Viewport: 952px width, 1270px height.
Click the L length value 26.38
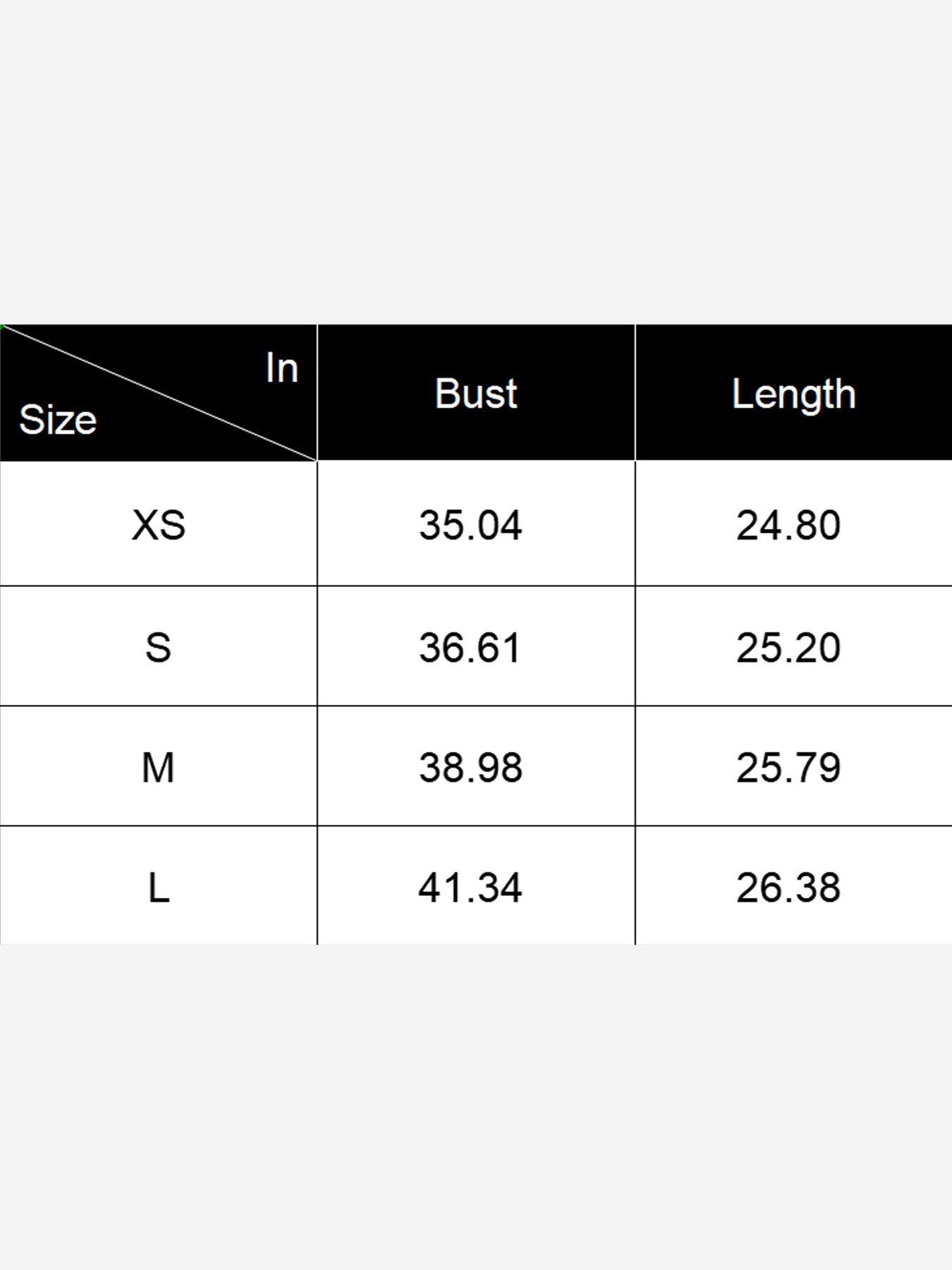pos(788,888)
